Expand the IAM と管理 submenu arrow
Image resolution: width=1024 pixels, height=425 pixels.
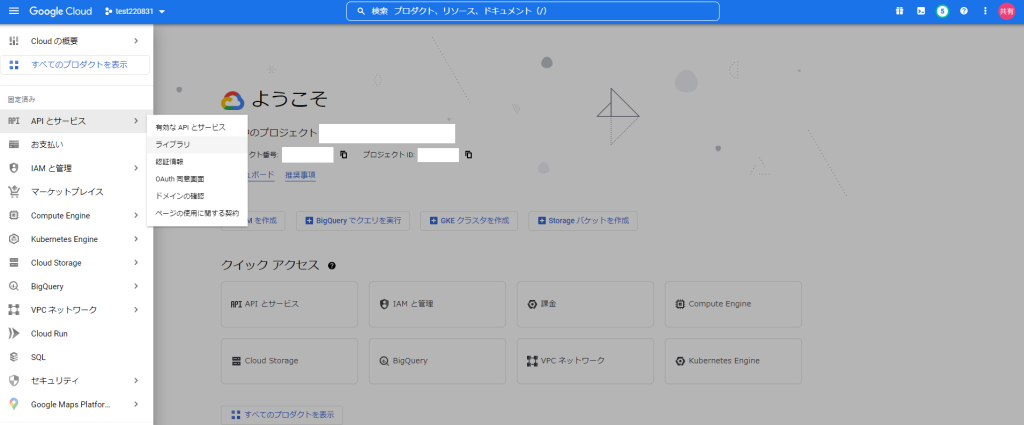point(136,168)
